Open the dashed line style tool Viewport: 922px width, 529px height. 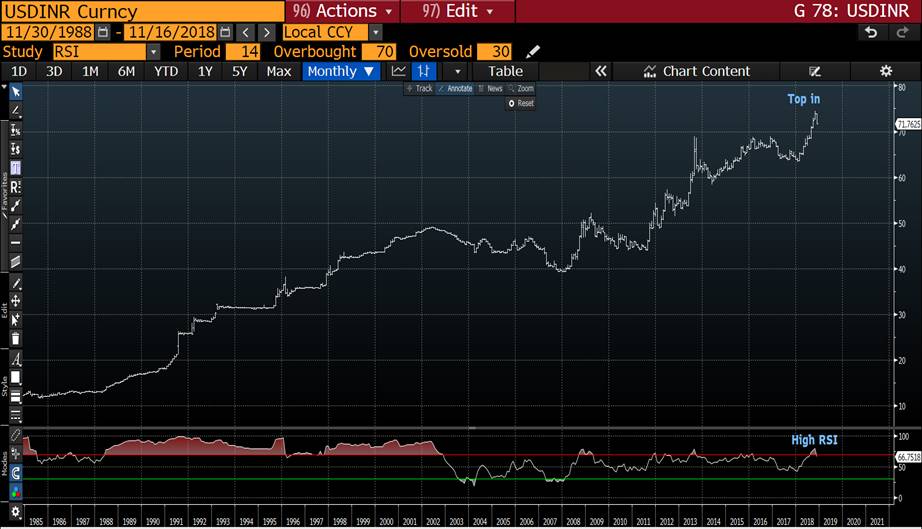coord(16,415)
